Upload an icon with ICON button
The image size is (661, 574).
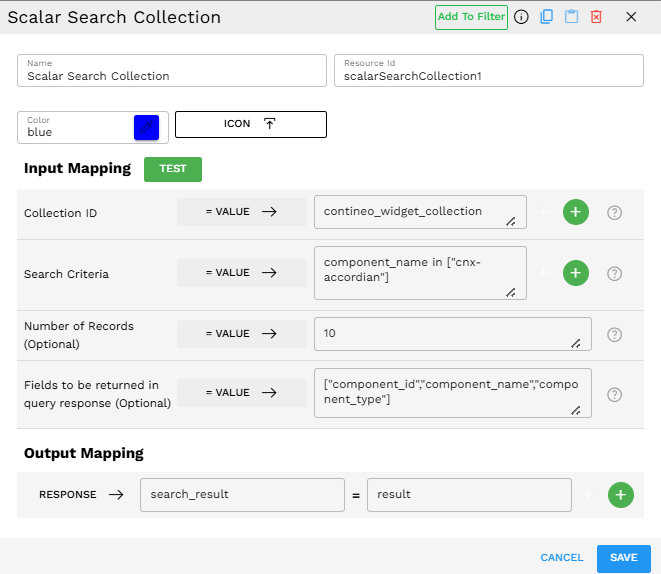(x=250, y=124)
